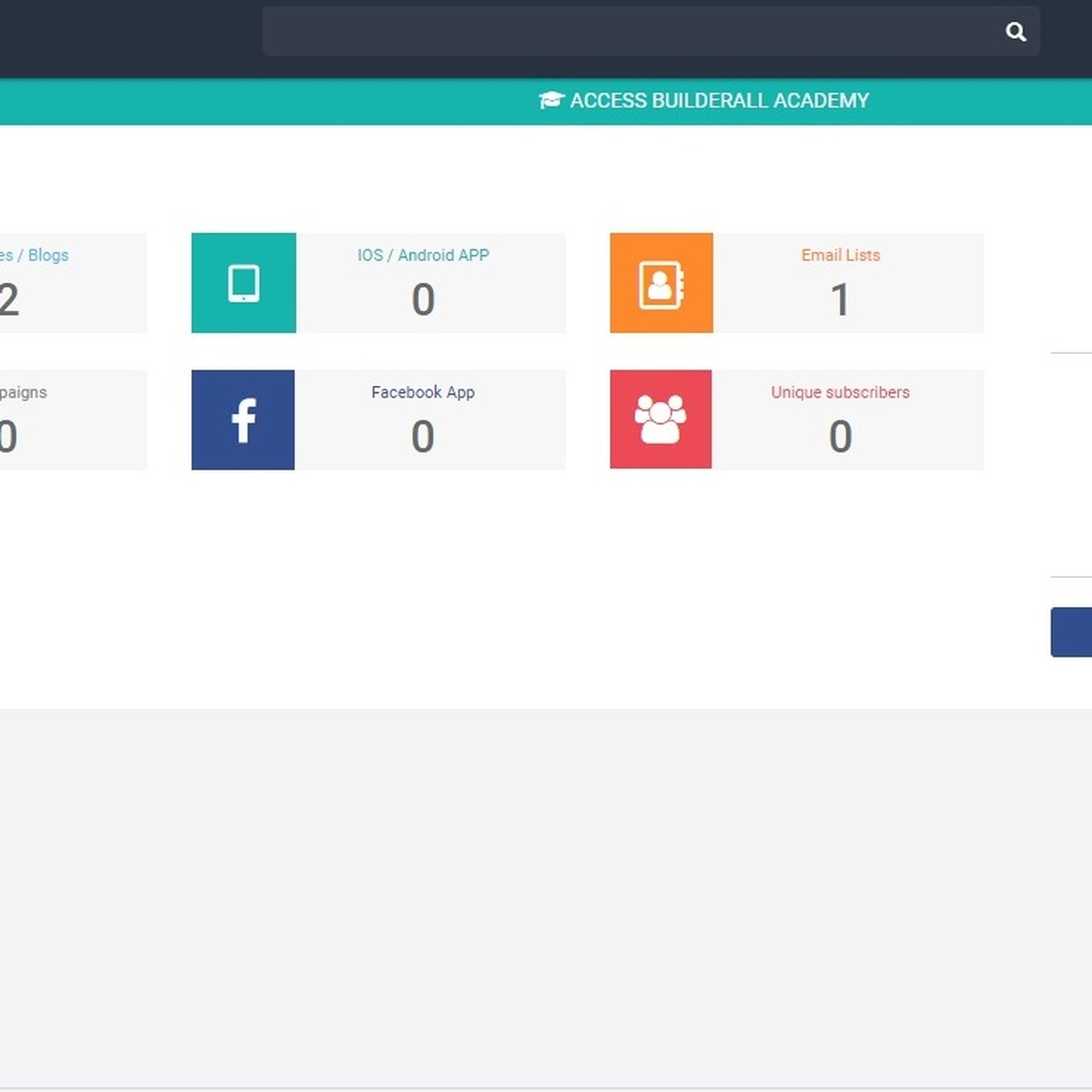1092x1092 pixels.
Task: Open the Unique subscribers label
Action: tap(840, 392)
